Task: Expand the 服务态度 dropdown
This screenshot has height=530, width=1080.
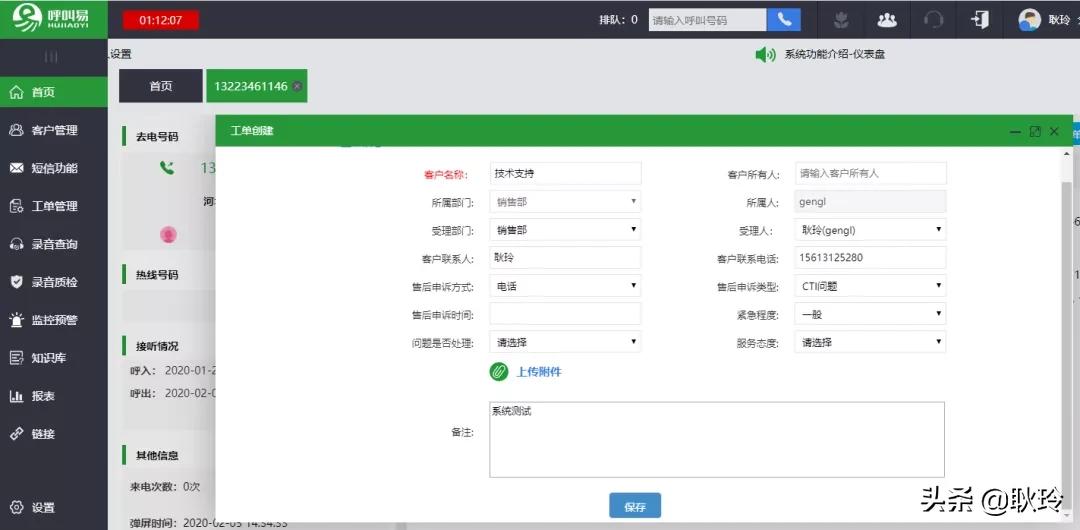Action: point(870,342)
